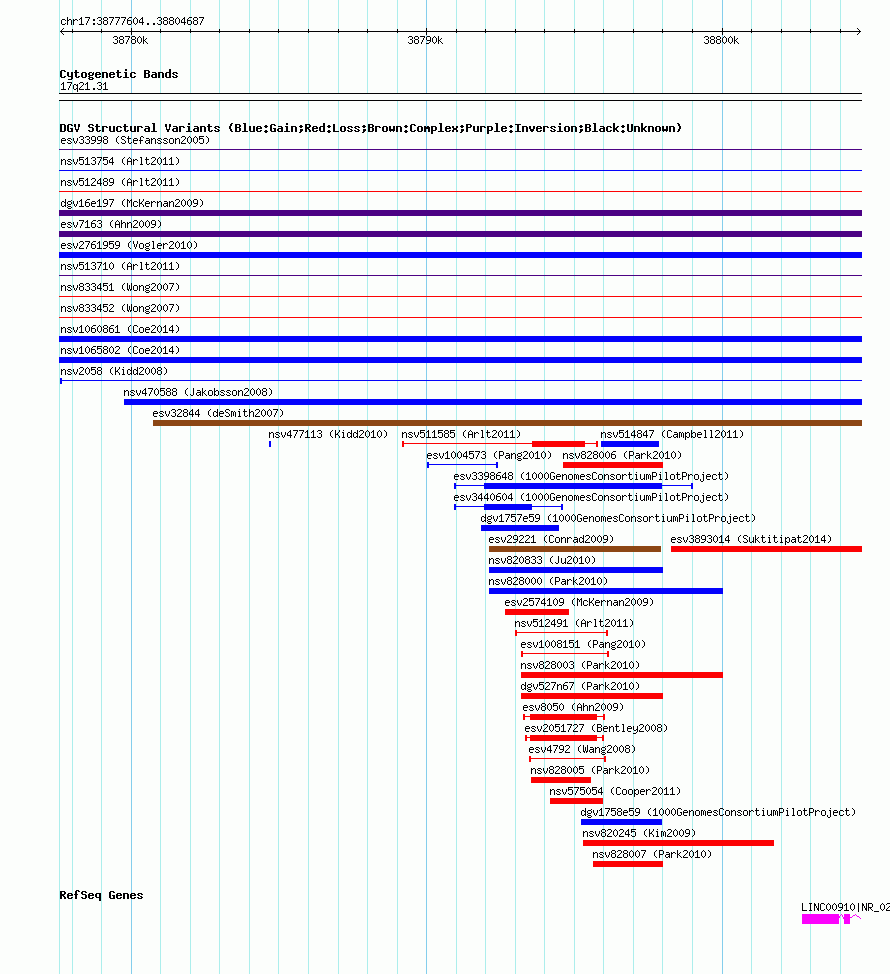This screenshot has height=974, width=890.
Task: Select the 17q21.31 band label
Action: 84,86
